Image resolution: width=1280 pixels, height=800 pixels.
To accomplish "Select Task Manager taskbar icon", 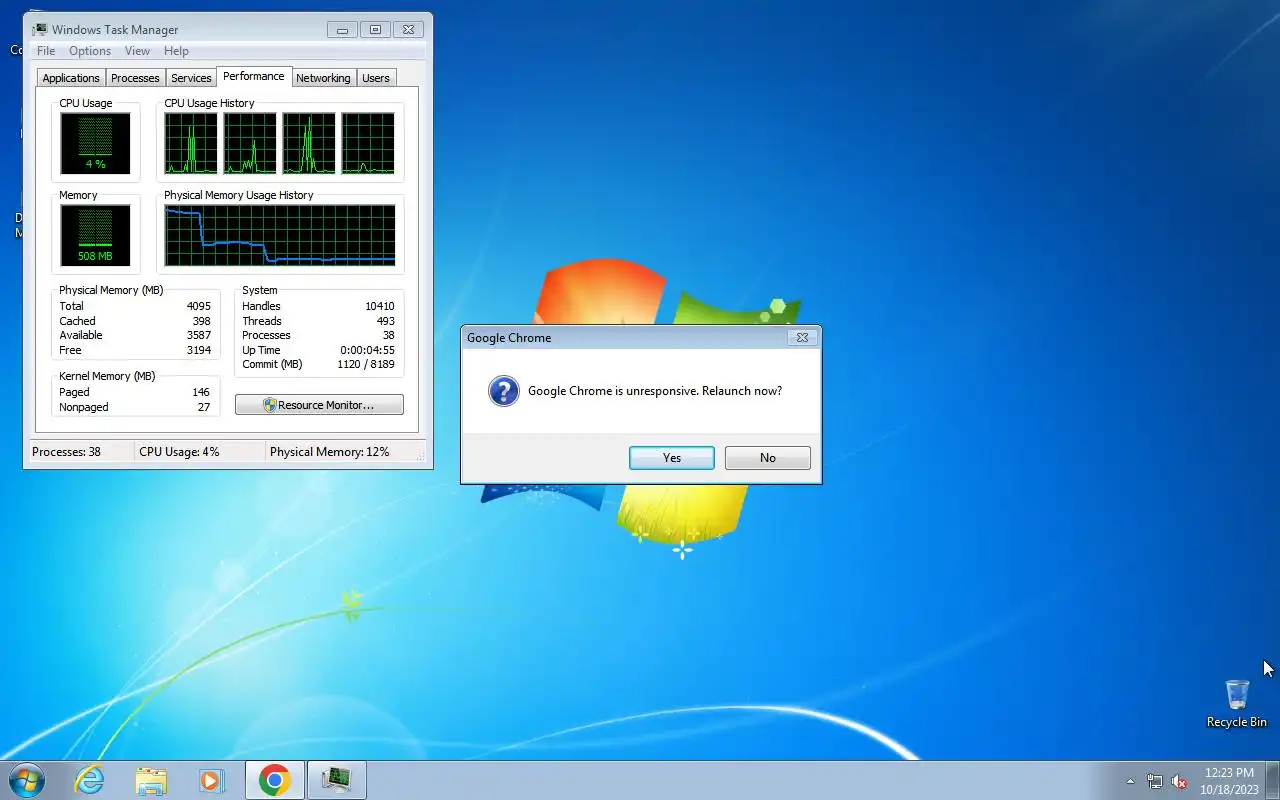I will click(337, 780).
